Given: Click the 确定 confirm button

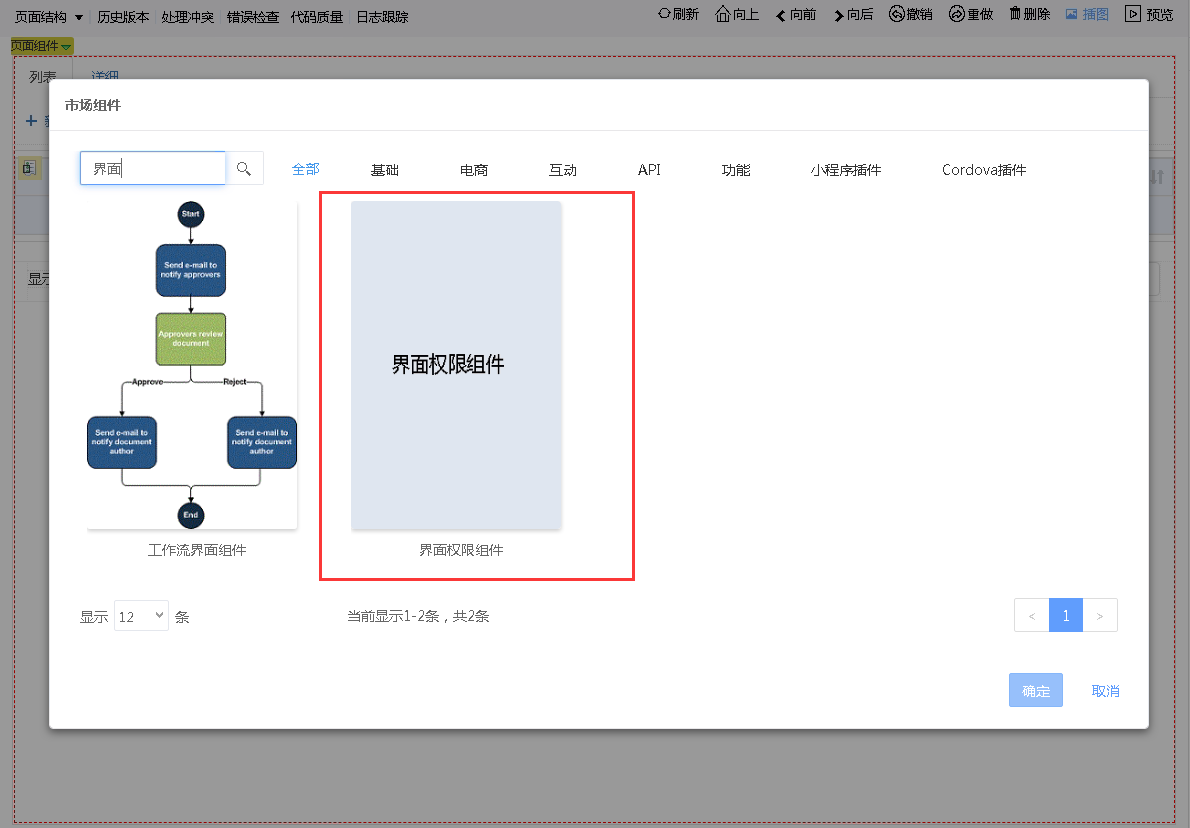Looking at the screenshot, I should click(1035, 691).
